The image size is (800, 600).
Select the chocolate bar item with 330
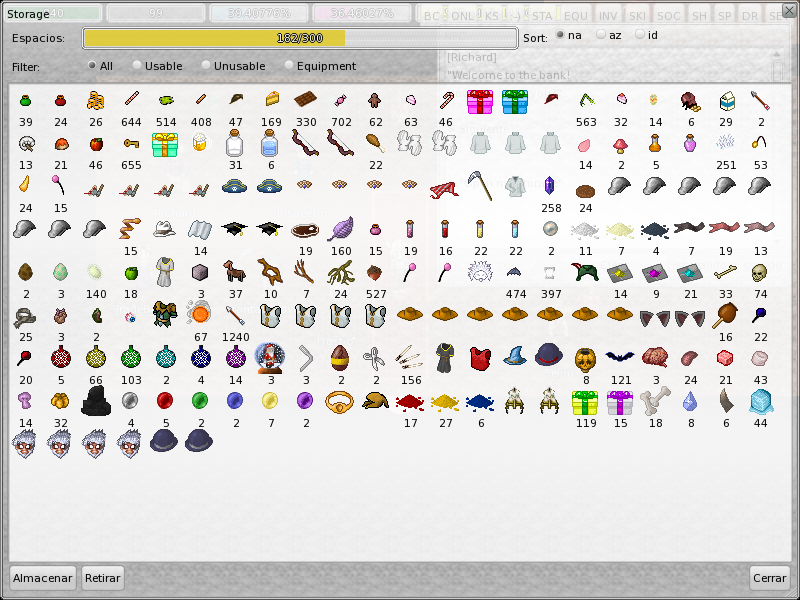click(306, 99)
